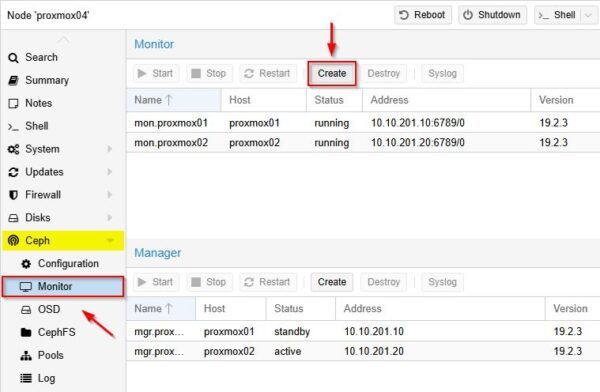600x392 pixels.
Task: Click the note icon beside Notes
Action: tap(13, 103)
